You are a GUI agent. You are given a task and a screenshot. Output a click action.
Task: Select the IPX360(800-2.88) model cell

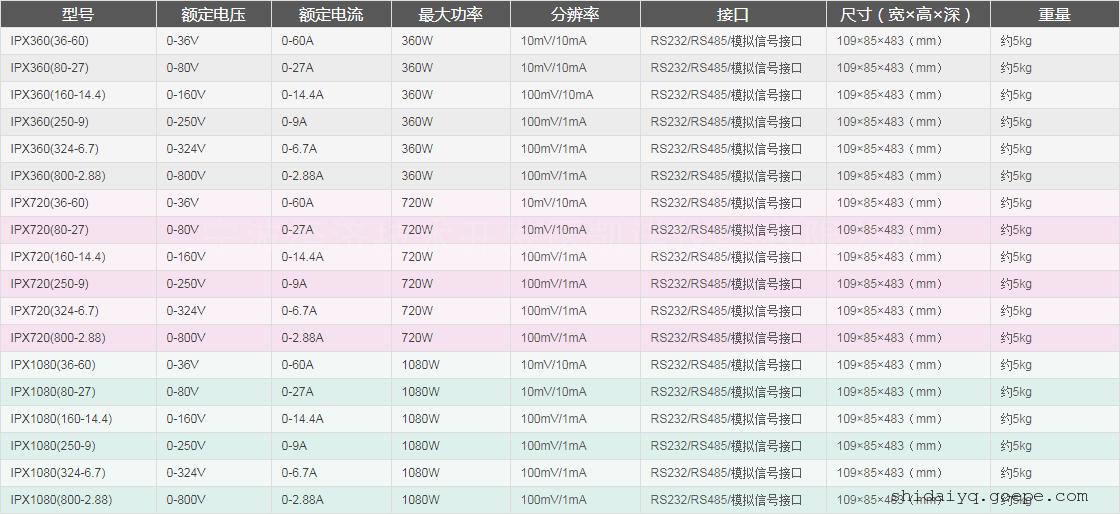[x=57, y=176]
